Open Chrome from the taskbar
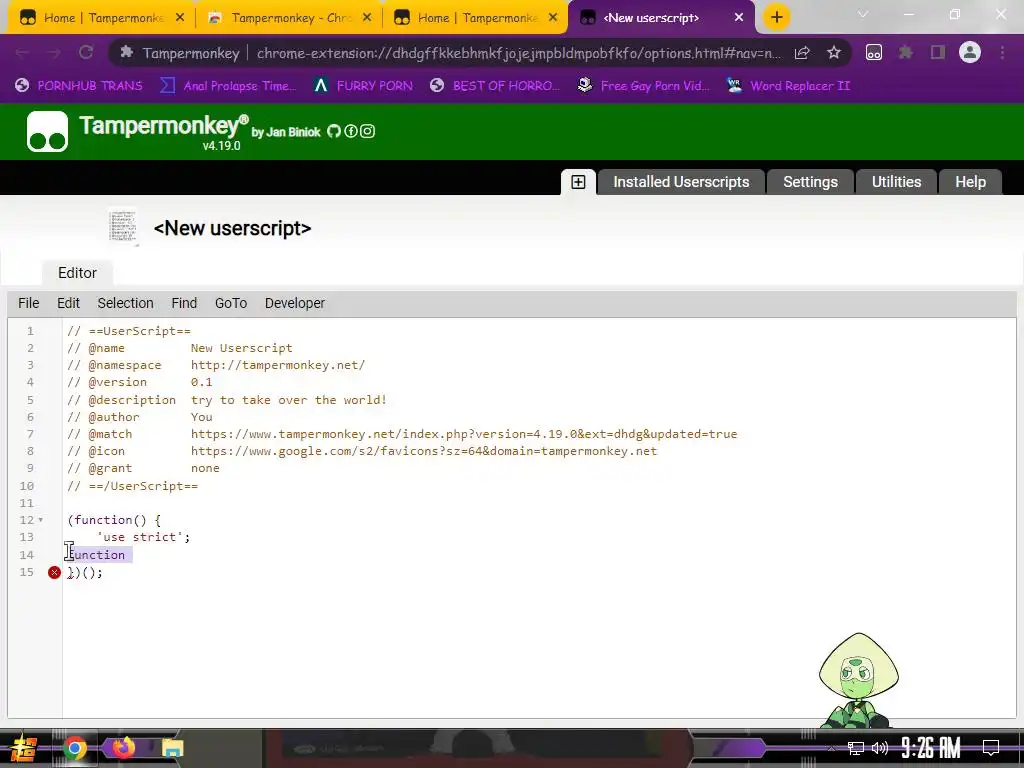The width and height of the screenshot is (1024, 768). point(74,748)
